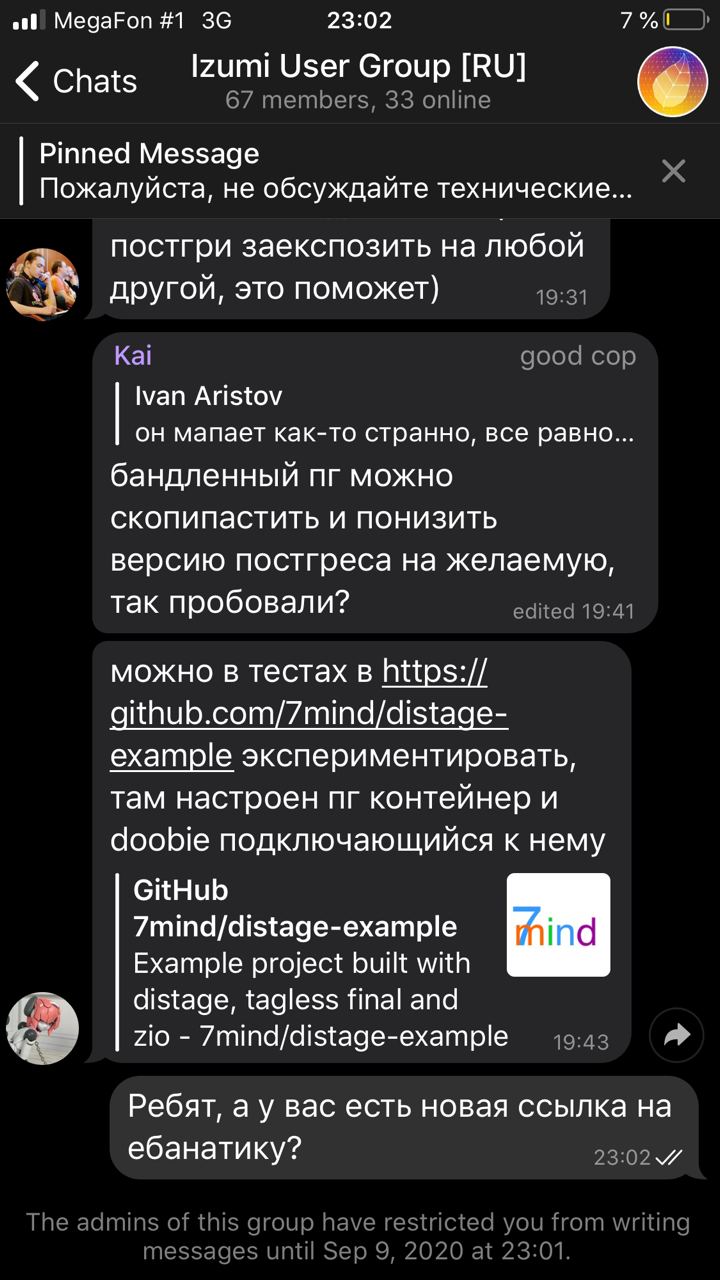Tap the read checkmarks on 23:02 message
This screenshot has height=1280, width=720.
(x=668, y=1157)
